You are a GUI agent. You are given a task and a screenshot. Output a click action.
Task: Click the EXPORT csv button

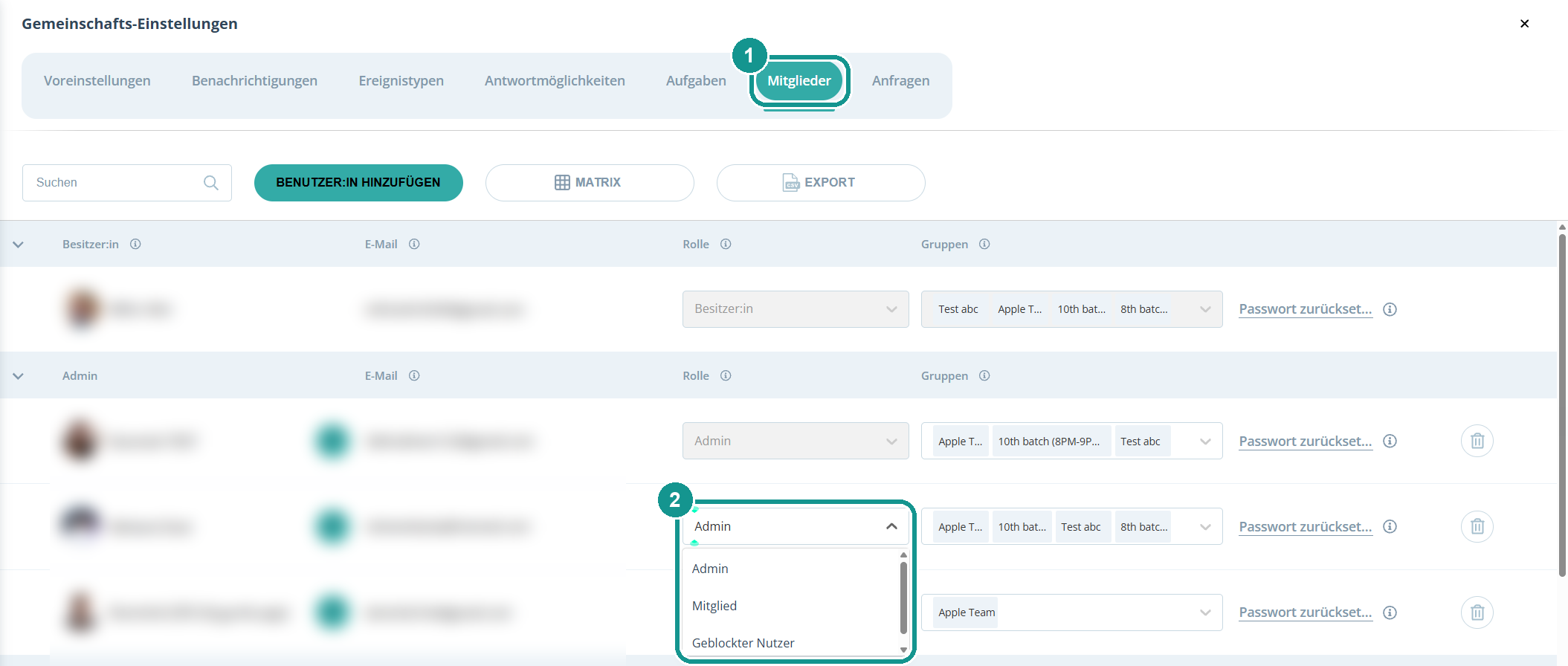click(x=821, y=183)
